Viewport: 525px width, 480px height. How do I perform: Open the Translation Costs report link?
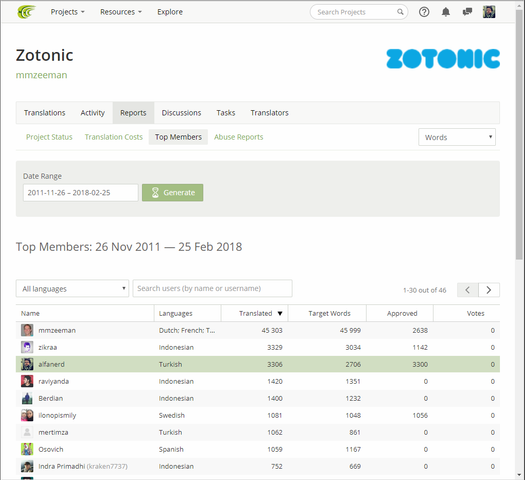(x=114, y=137)
